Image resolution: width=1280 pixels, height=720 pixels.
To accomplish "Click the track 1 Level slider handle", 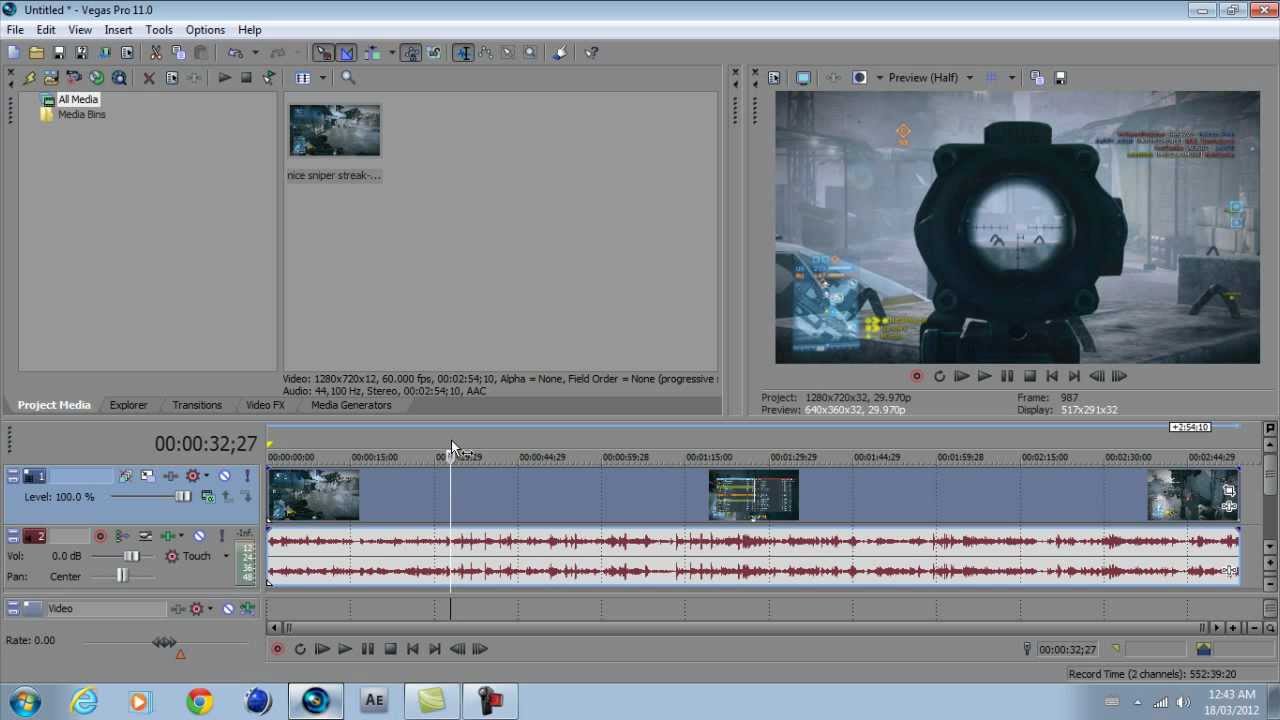I will 183,496.
